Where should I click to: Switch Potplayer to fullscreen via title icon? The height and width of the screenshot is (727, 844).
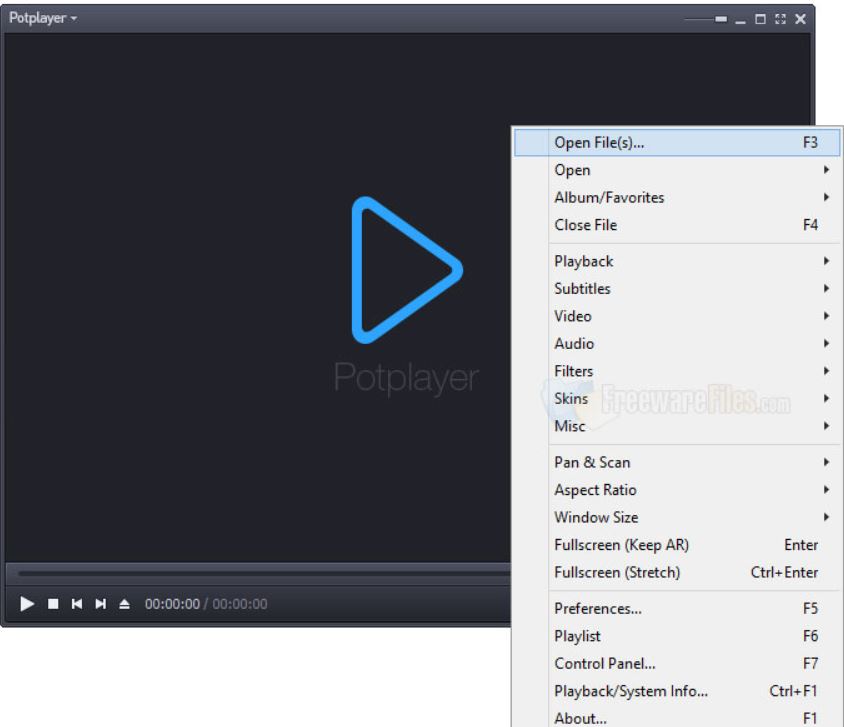tap(780, 19)
